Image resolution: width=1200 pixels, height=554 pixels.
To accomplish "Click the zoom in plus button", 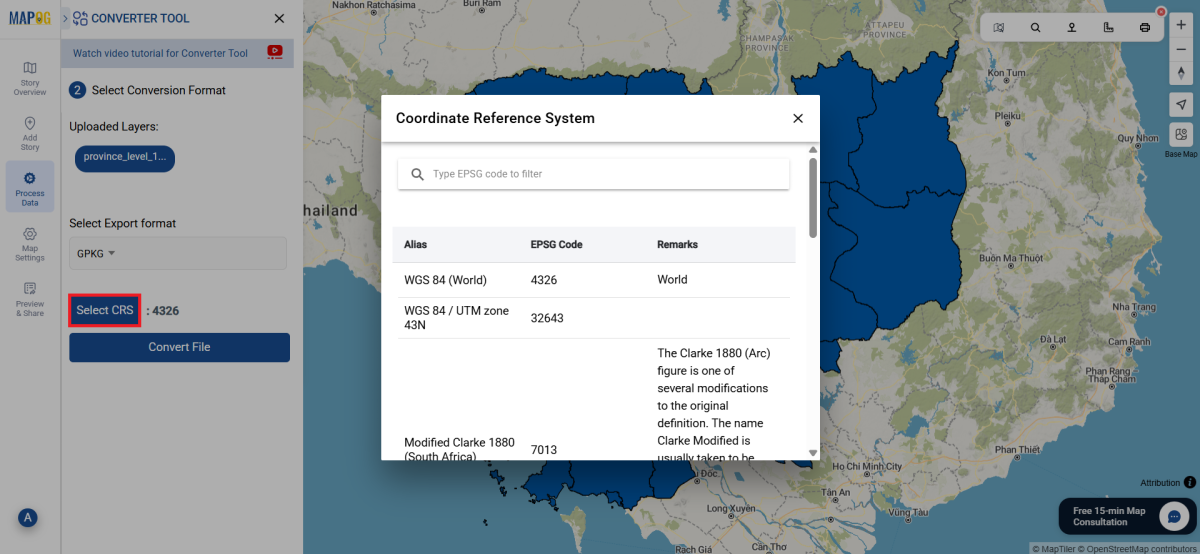I will pos(1181,24).
